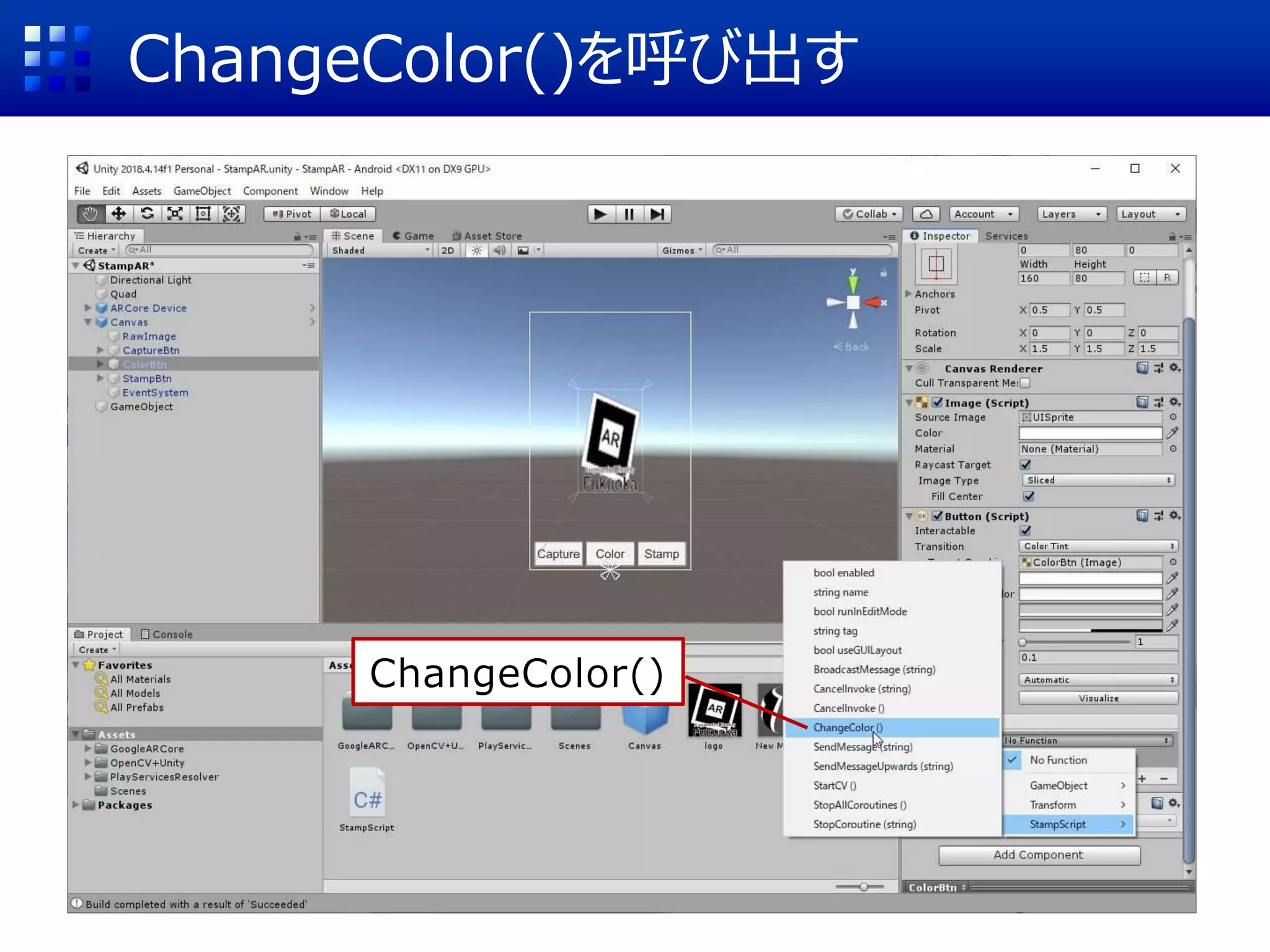The width and height of the screenshot is (1270, 952).
Task: Open Image Type Sliced dropdown
Action: click(1098, 480)
